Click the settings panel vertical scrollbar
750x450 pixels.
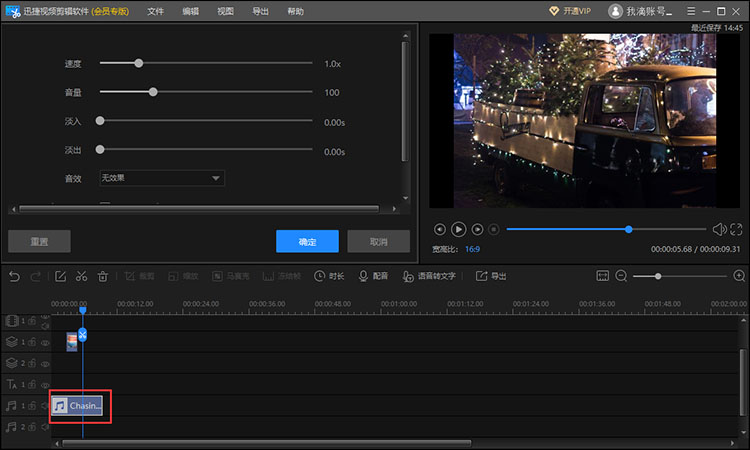click(x=405, y=101)
